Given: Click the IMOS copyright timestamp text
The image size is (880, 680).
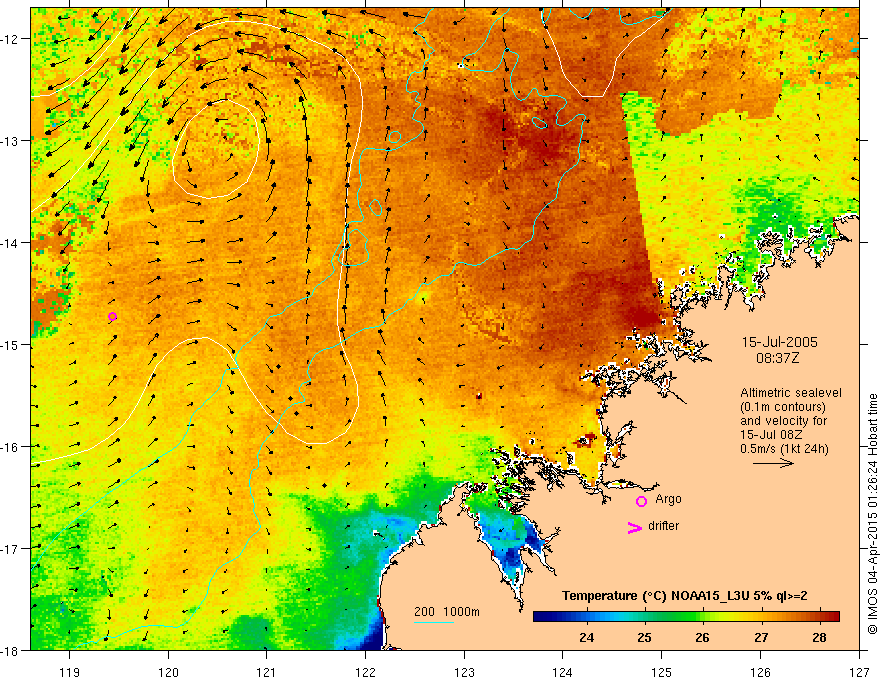Looking at the screenshot, I should [x=872, y=513].
